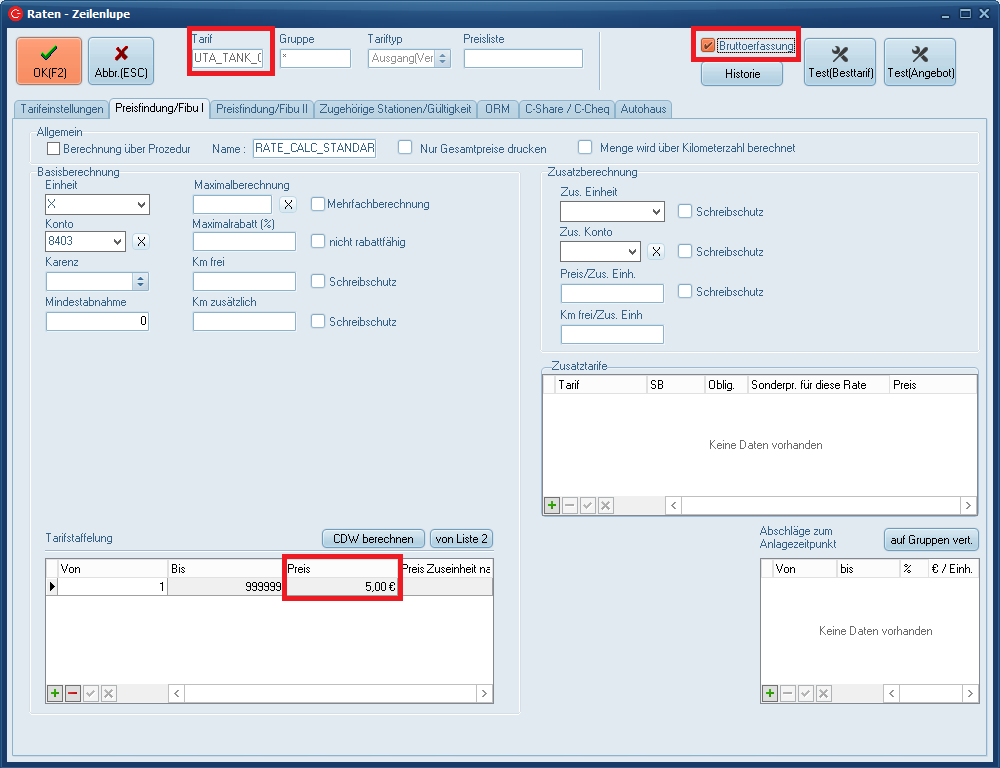
Task: Open the Test(Besttarif) tool
Action: (839, 61)
